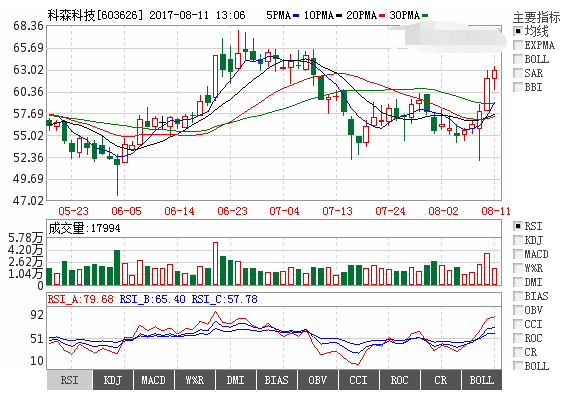The height and width of the screenshot is (395, 574).
Task: Open the OBV bottom tab
Action: click(x=318, y=380)
